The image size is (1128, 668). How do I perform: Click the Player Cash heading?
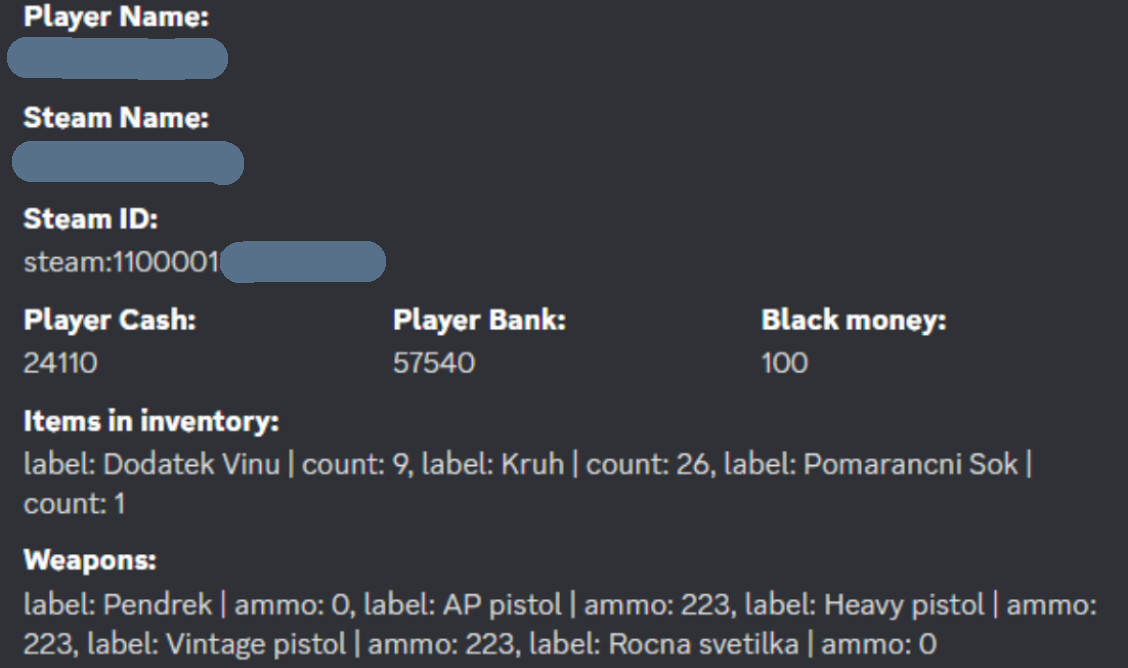(109, 320)
